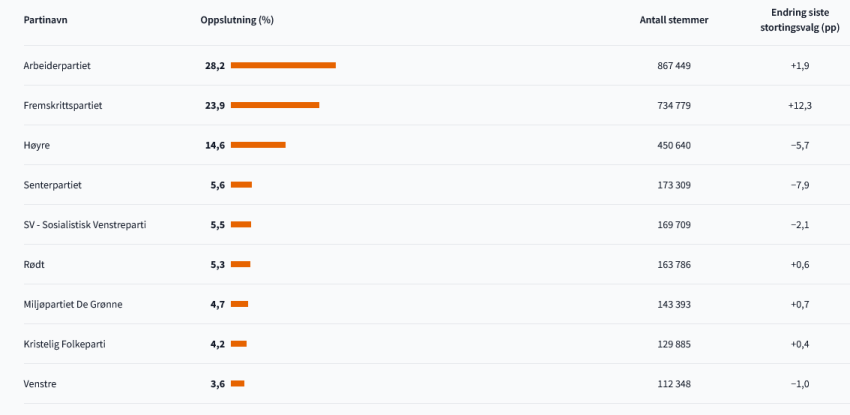Select Høyre's orange support bar
The image size is (850, 415).
(258, 145)
